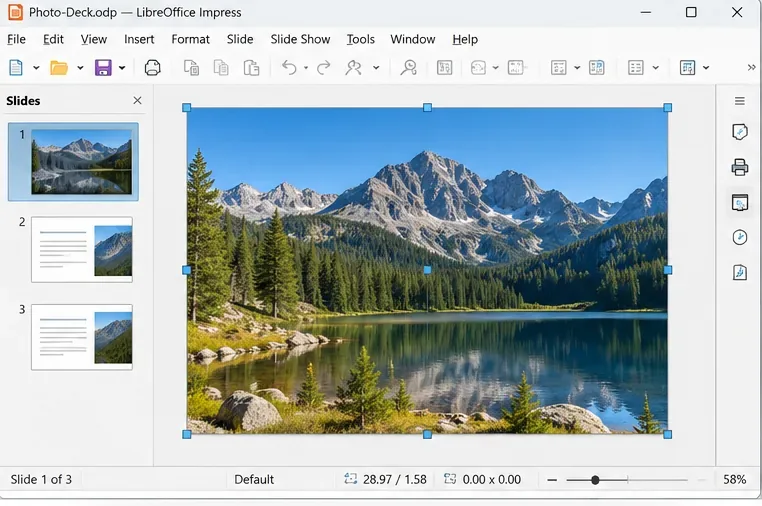Click the mountain lake image on the slide

click(x=427, y=271)
